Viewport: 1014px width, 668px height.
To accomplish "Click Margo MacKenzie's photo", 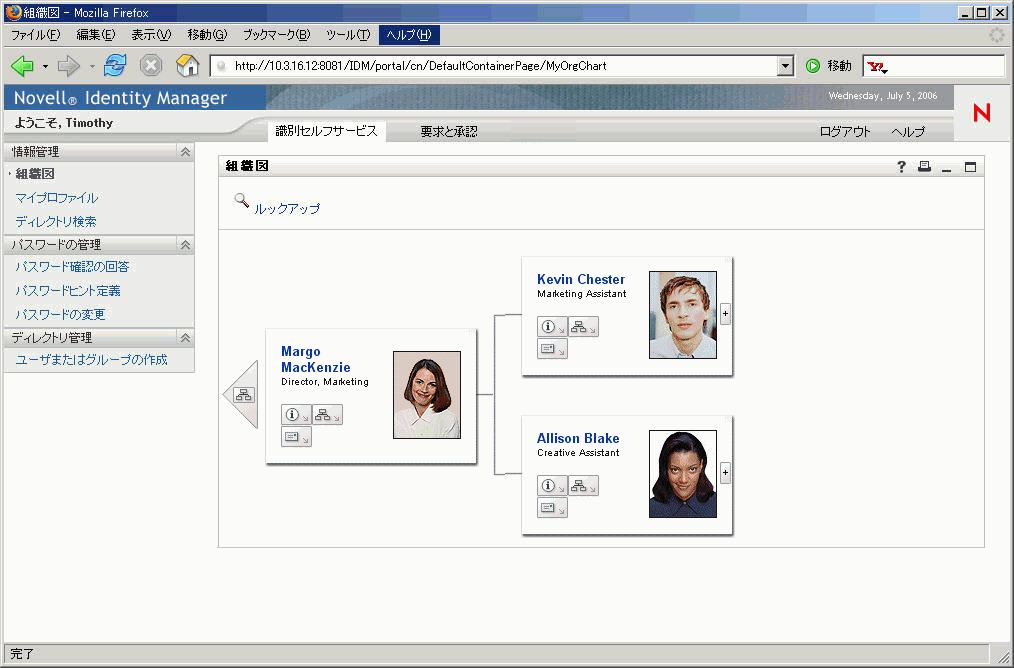I will [x=427, y=394].
